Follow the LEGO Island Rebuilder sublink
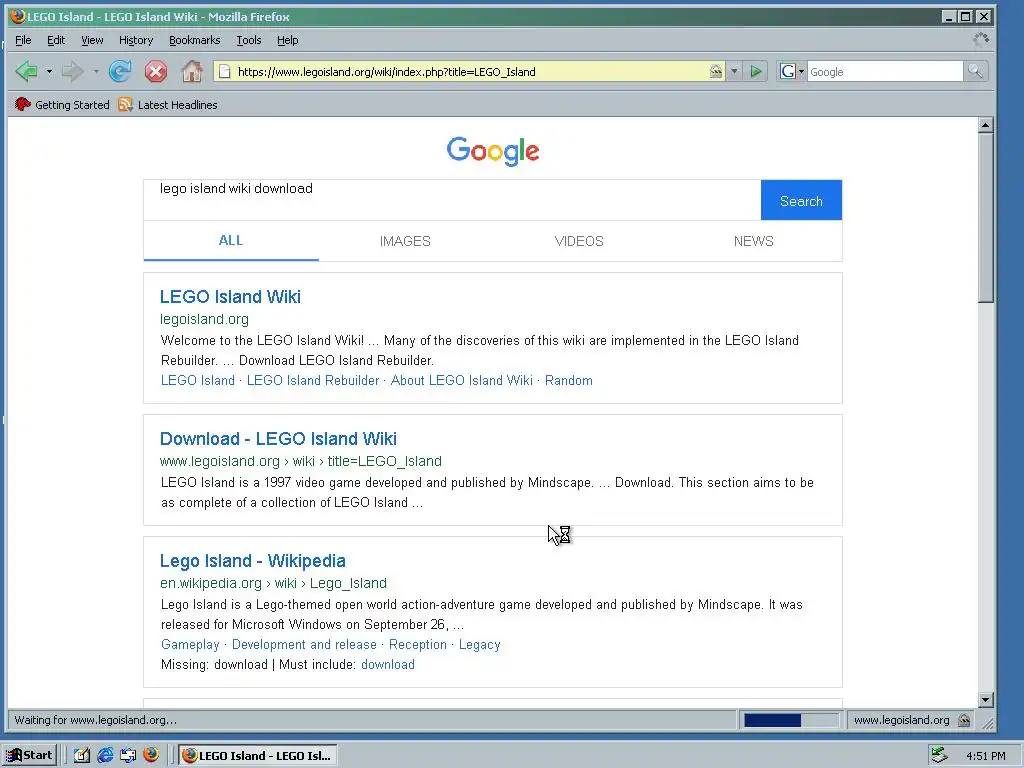The image size is (1024, 768). tap(313, 380)
